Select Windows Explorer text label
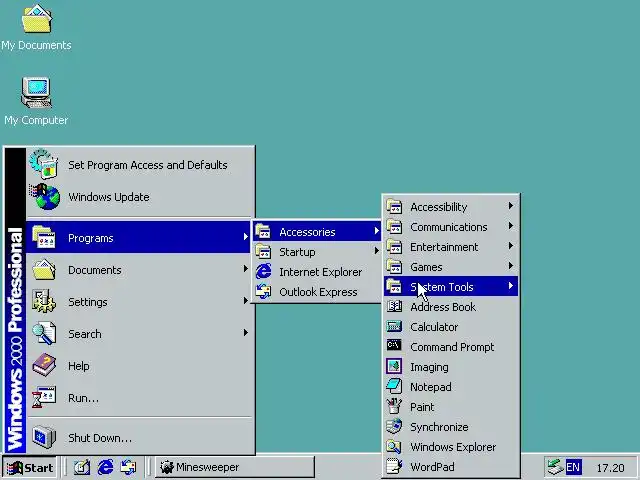This screenshot has width=640, height=480. click(453, 447)
